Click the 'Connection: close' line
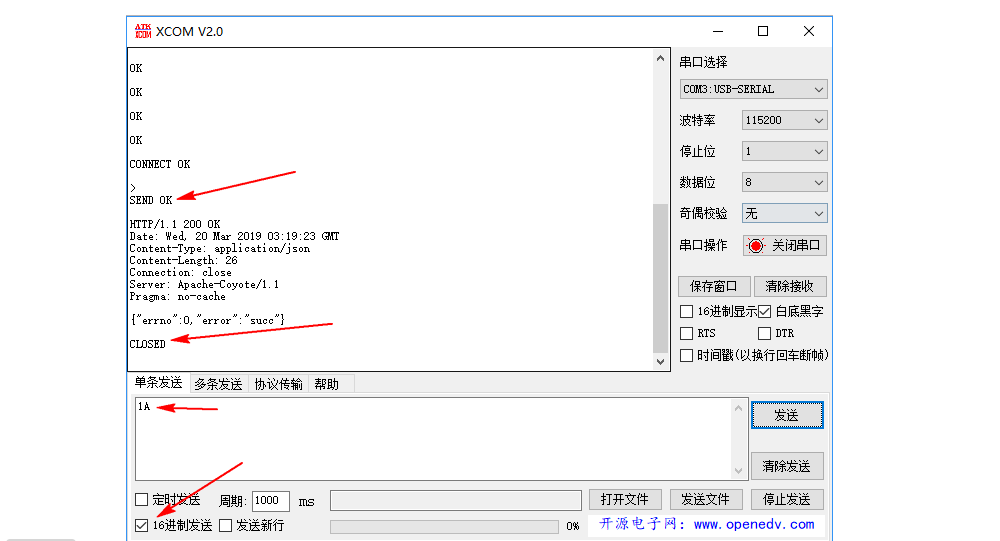The image size is (1000, 541). pyautogui.click(x=180, y=272)
